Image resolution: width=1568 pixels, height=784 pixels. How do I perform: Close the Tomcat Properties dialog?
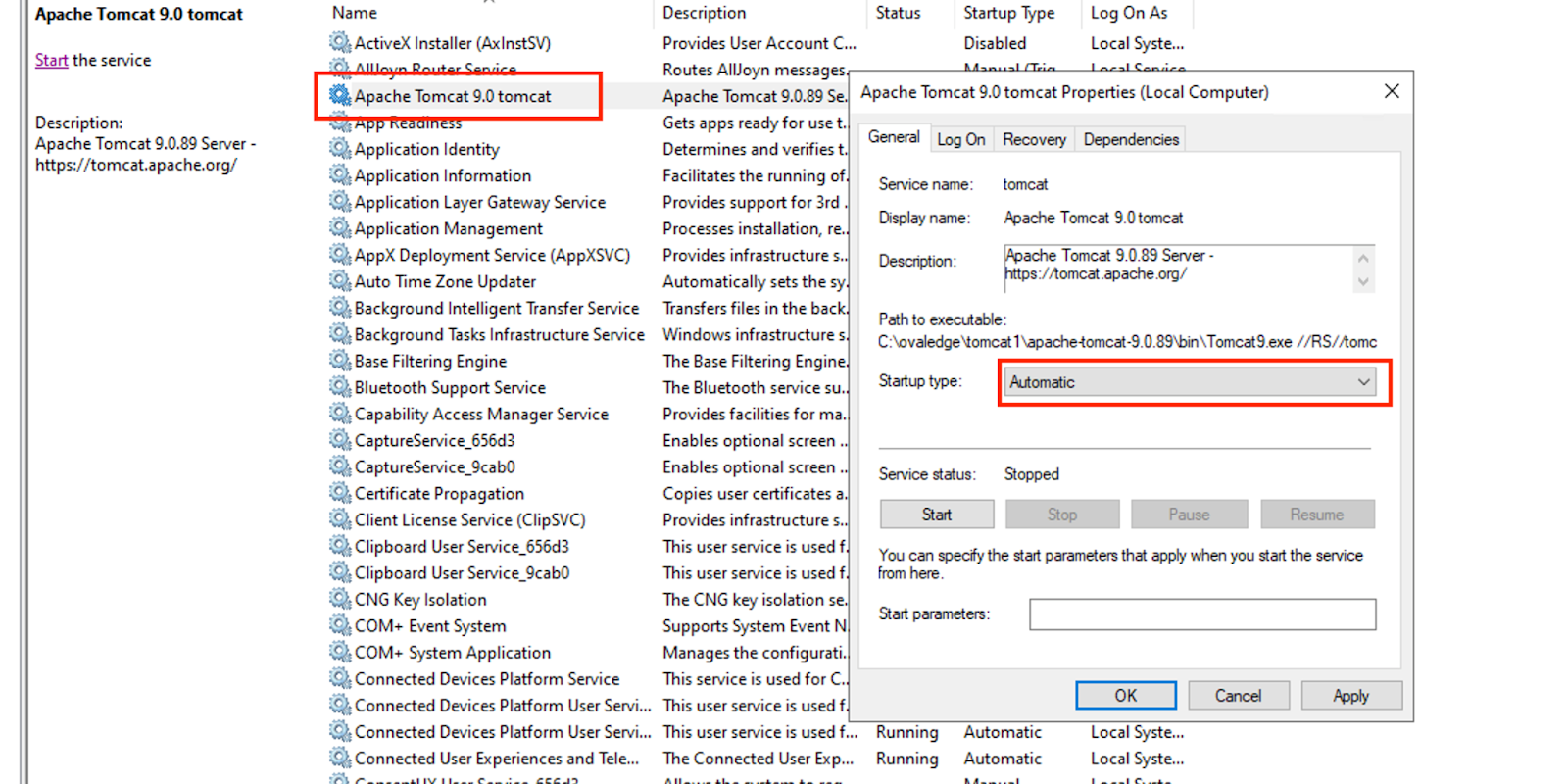[x=1392, y=91]
